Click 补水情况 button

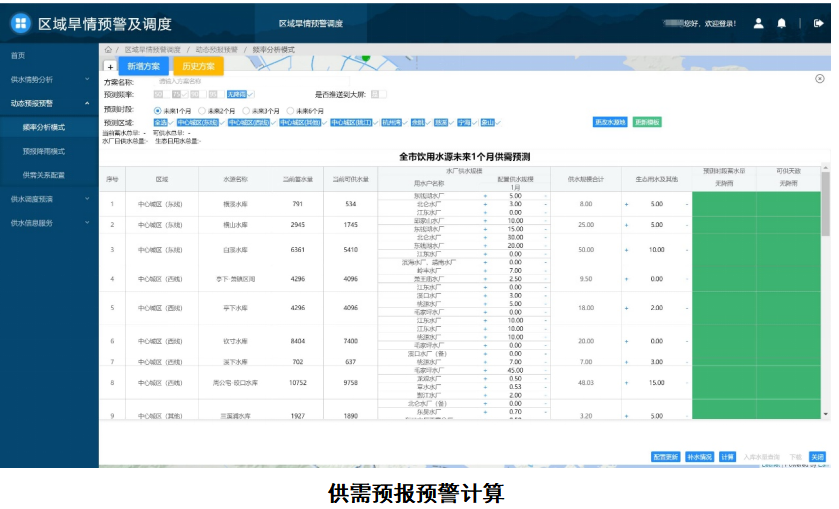click(x=699, y=457)
